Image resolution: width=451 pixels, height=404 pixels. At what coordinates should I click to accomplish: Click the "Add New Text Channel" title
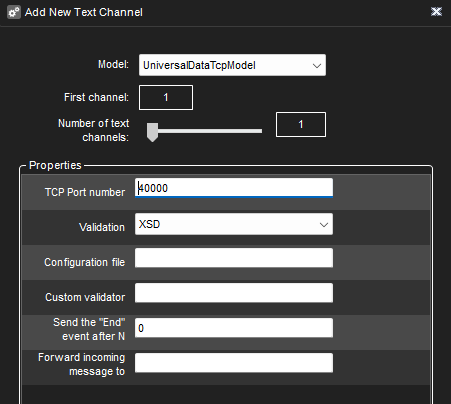[84, 12]
